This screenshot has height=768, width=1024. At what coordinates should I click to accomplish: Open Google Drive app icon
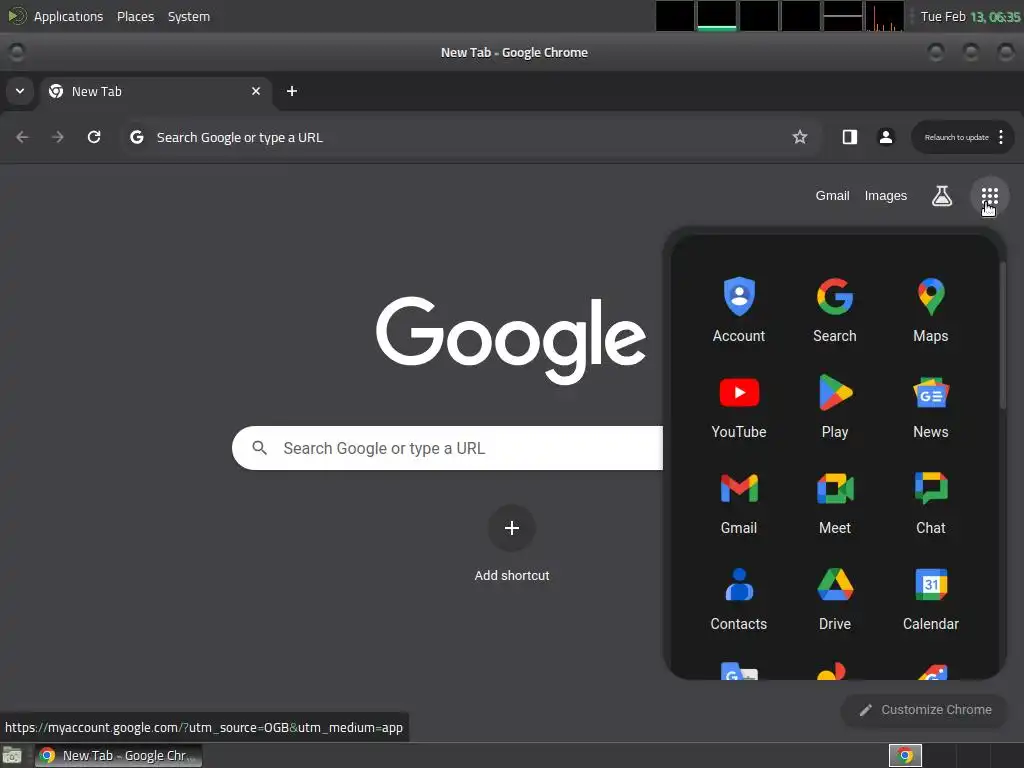pos(835,598)
